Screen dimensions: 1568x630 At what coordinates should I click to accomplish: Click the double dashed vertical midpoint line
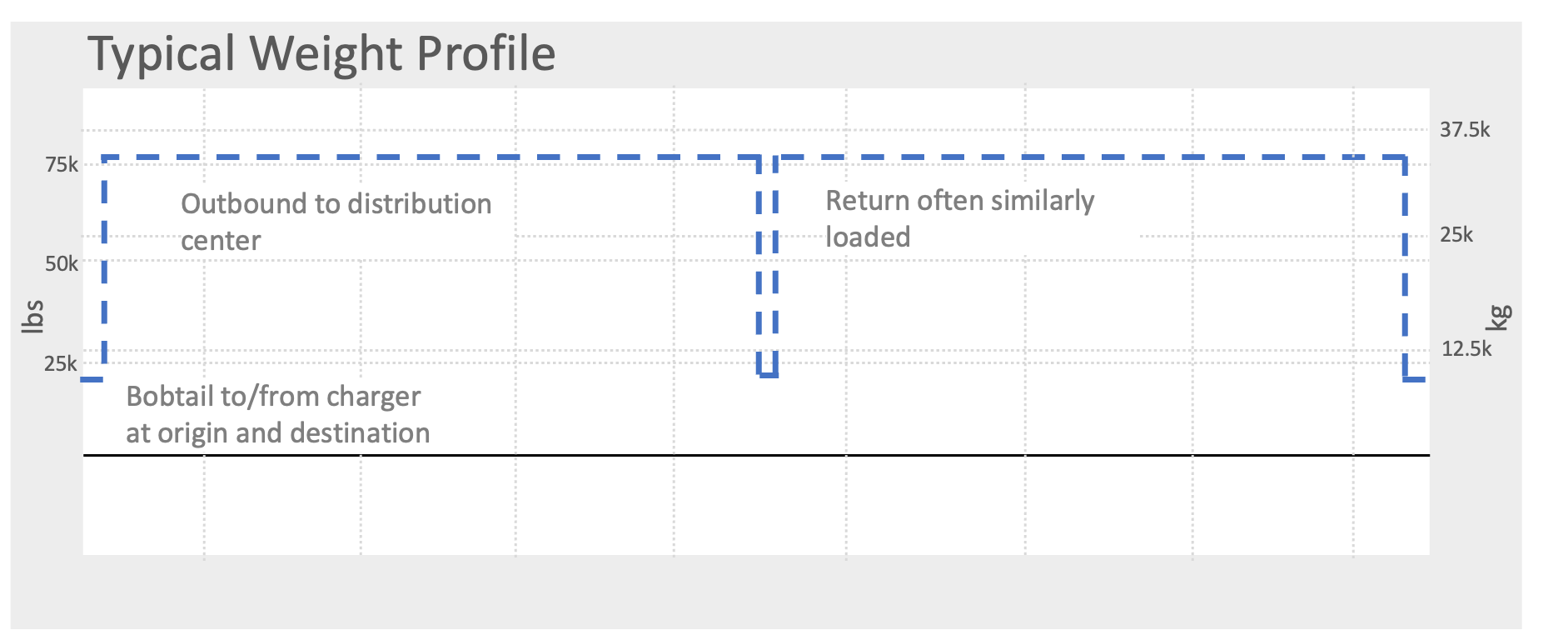coord(768,267)
